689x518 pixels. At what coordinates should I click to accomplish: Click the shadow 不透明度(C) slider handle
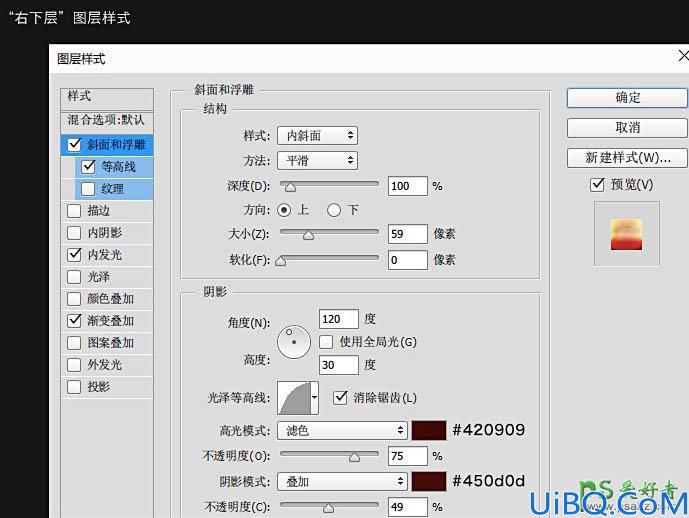pos(328,508)
